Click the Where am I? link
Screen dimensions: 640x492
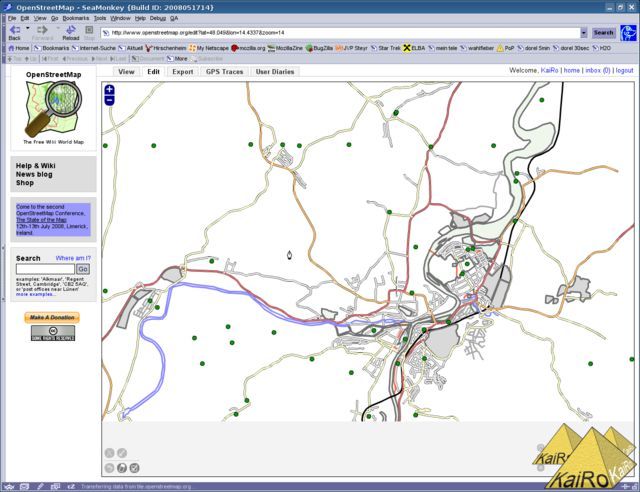[x=73, y=258]
